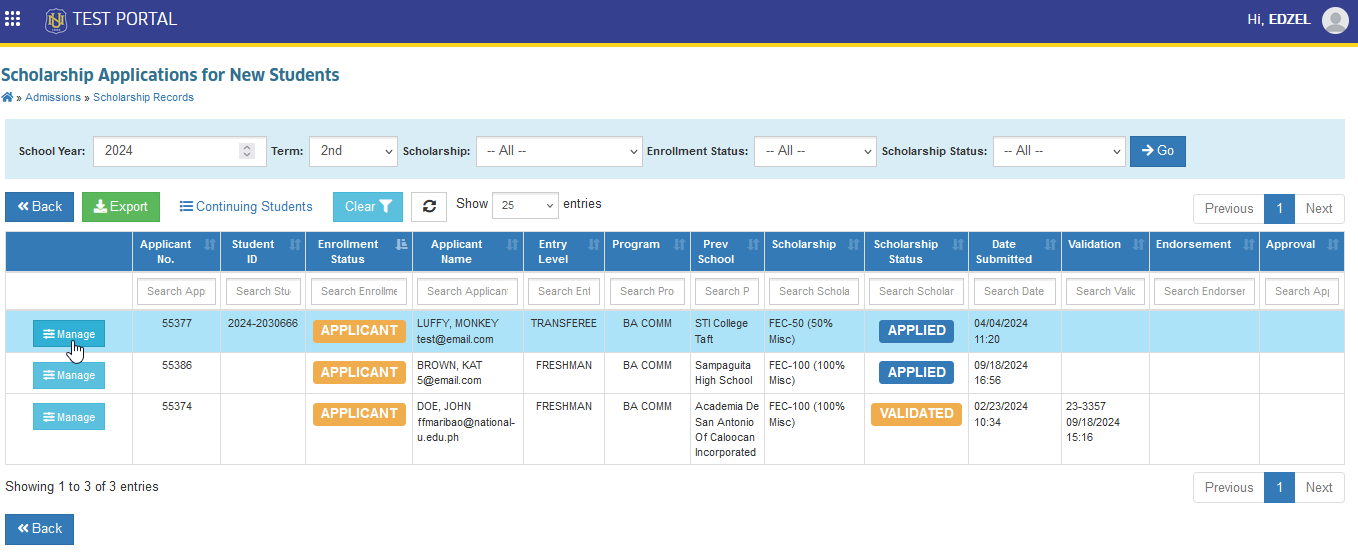Focus the Search Approval field

click(x=1301, y=291)
